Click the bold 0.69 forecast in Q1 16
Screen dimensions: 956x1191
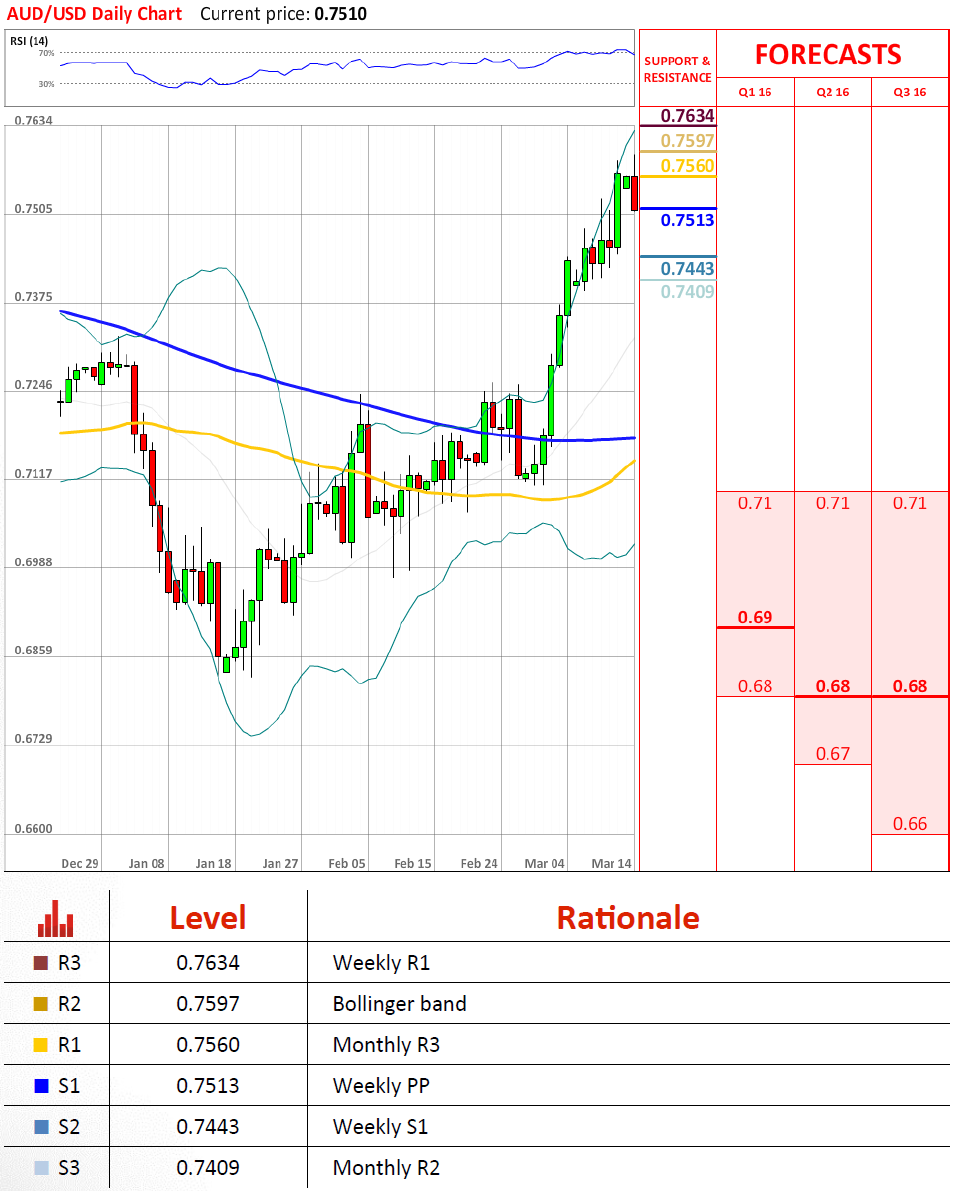(x=755, y=617)
